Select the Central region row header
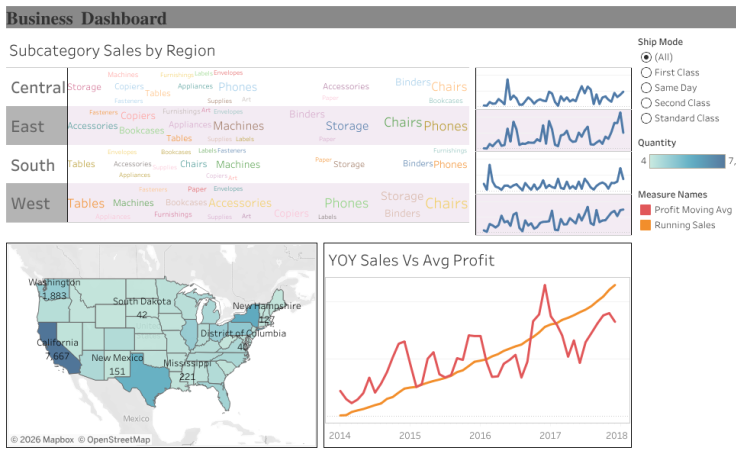This screenshot has height=454, width=736. pyautogui.click(x=37, y=88)
